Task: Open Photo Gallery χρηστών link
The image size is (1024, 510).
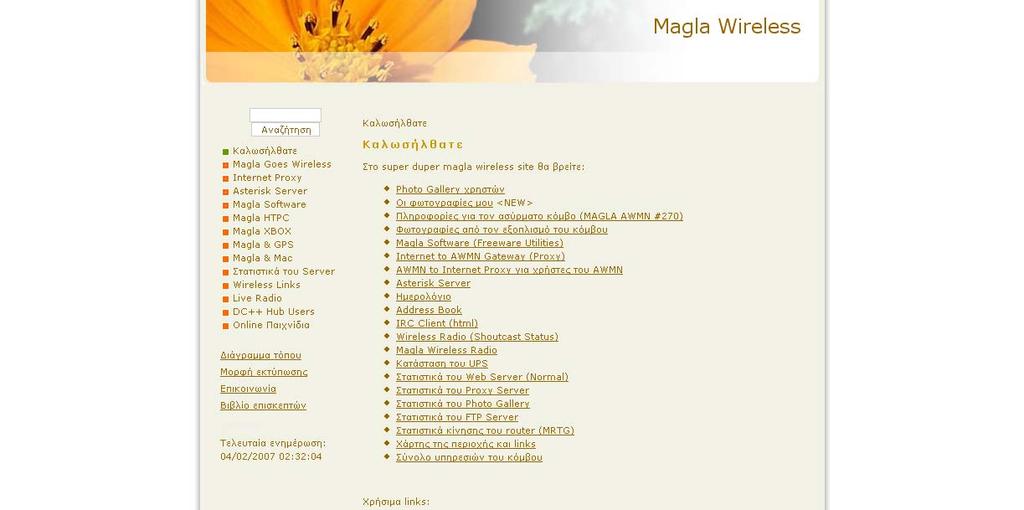Action: pyautogui.click(x=450, y=189)
